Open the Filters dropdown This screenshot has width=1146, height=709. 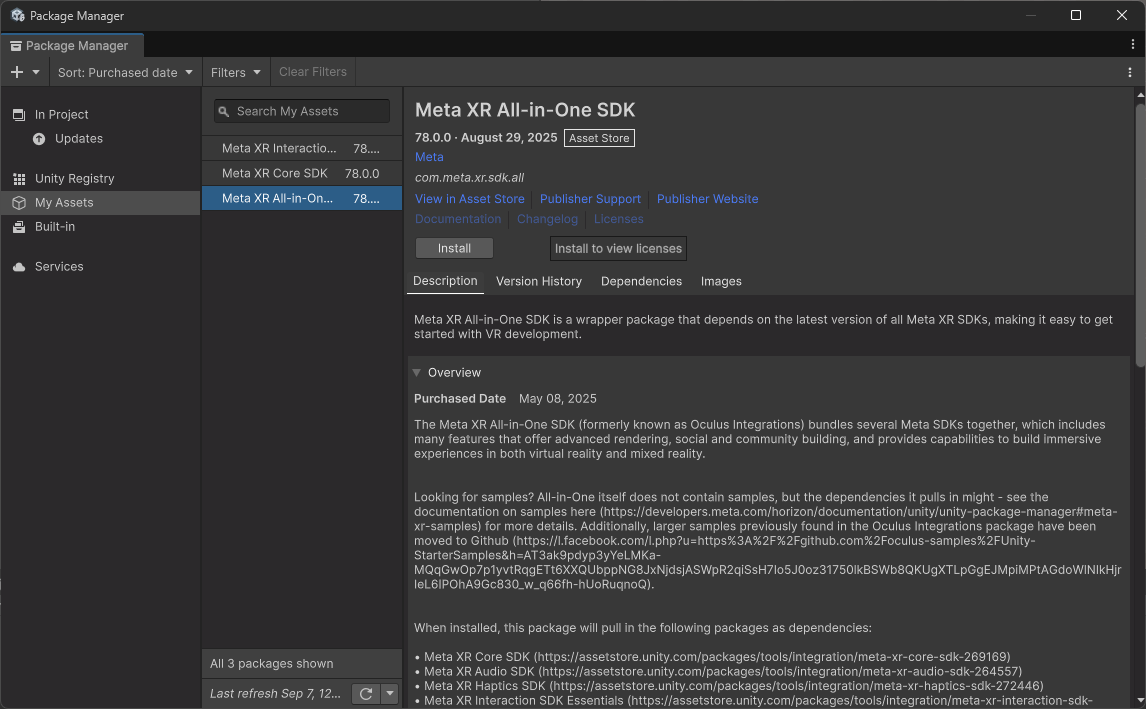235,72
